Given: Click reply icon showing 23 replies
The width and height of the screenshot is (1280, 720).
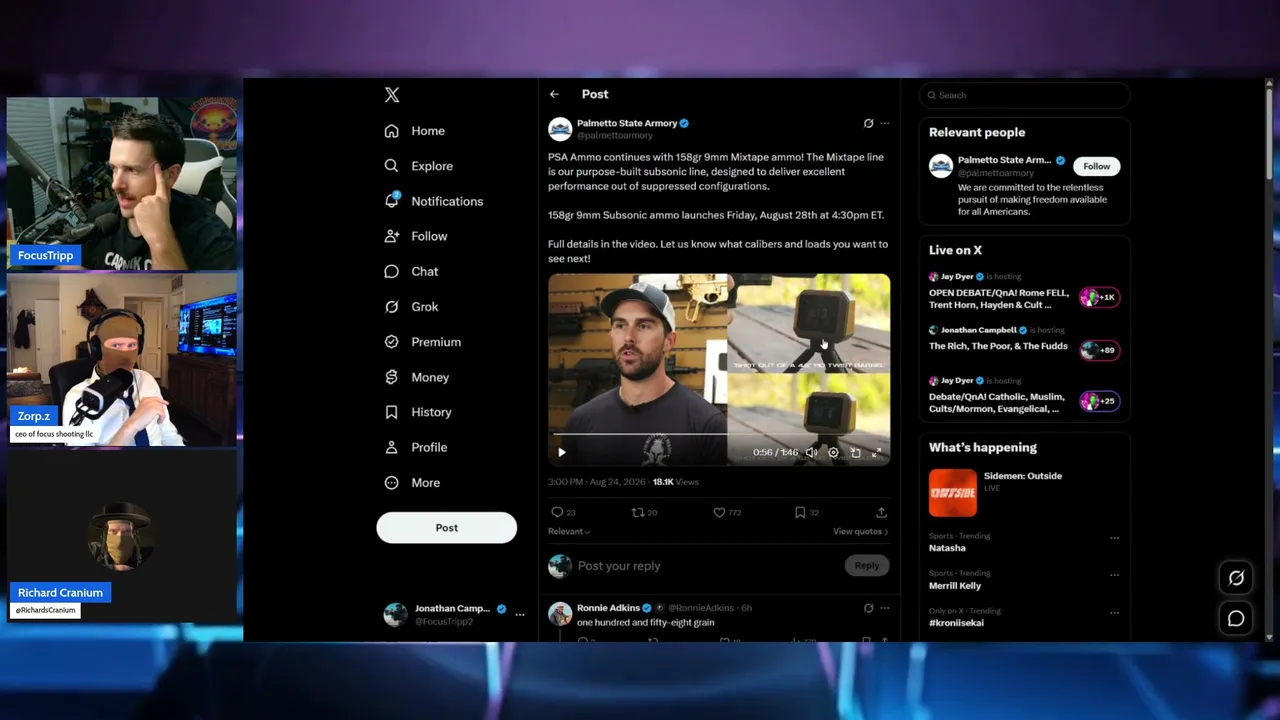Looking at the screenshot, I should coord(564,512).
